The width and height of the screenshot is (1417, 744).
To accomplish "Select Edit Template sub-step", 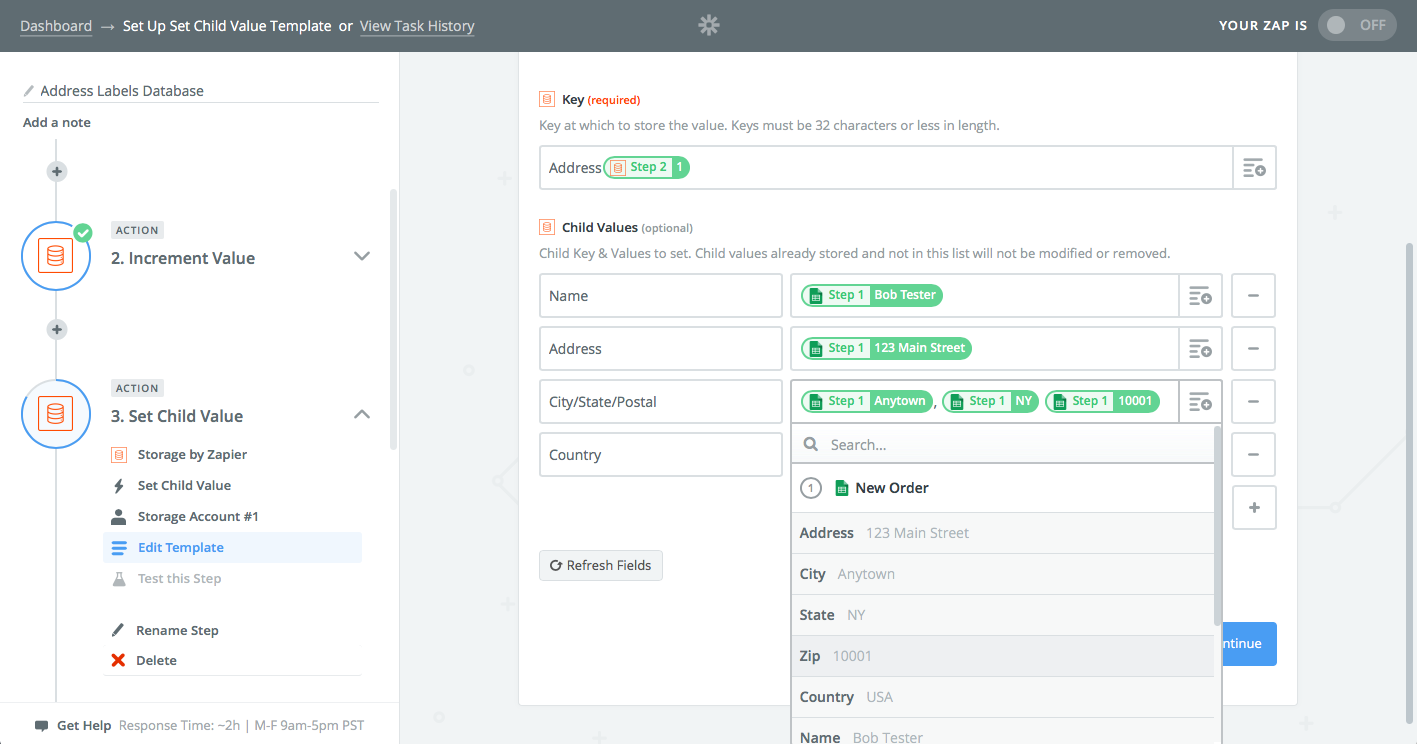I will pyautogui.click(x=232, y=548).
